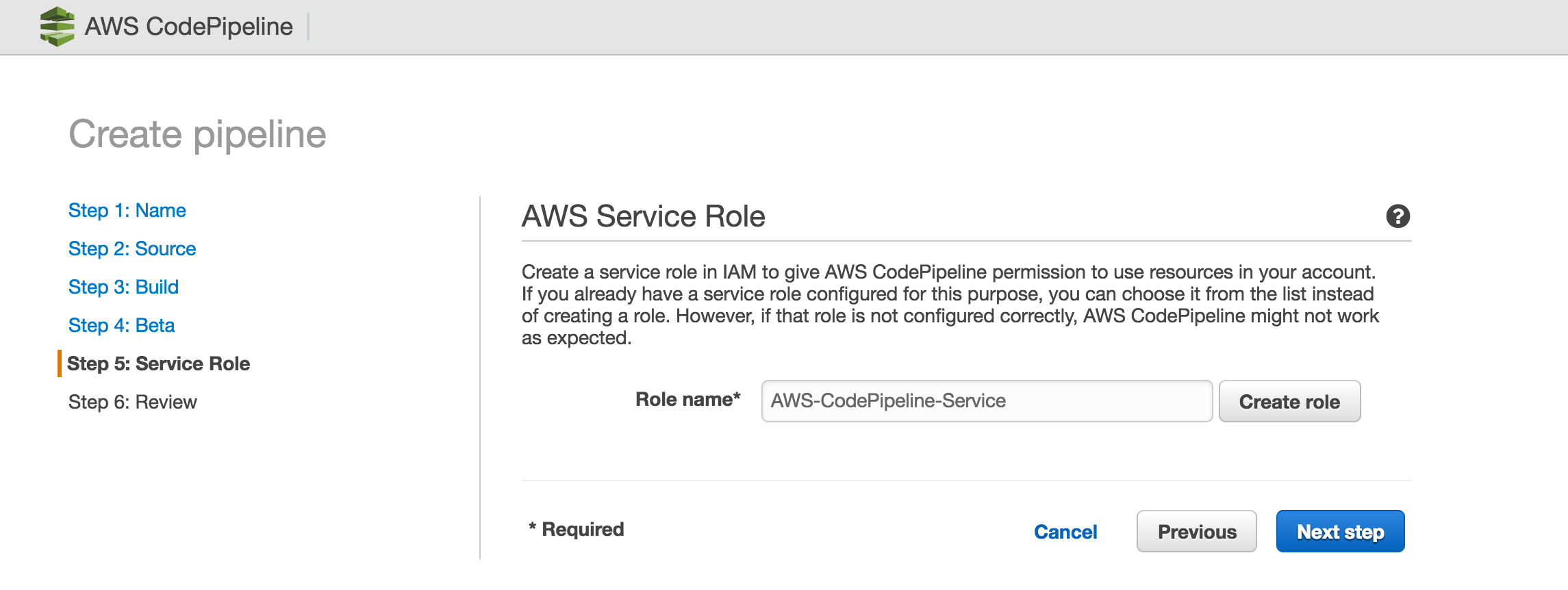Click the AWS CodePipeline header title
Screen dimensions: 1568x590
coord(188,26)
